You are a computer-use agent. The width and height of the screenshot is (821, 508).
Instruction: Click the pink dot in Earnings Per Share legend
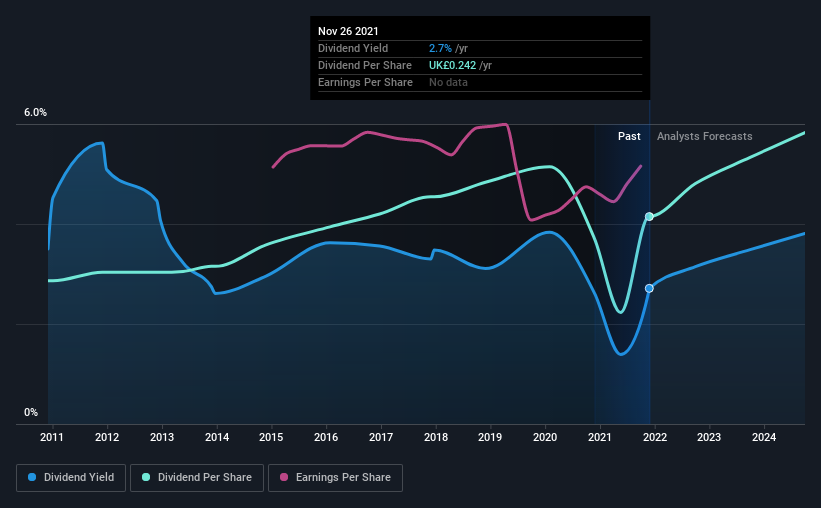284,477
